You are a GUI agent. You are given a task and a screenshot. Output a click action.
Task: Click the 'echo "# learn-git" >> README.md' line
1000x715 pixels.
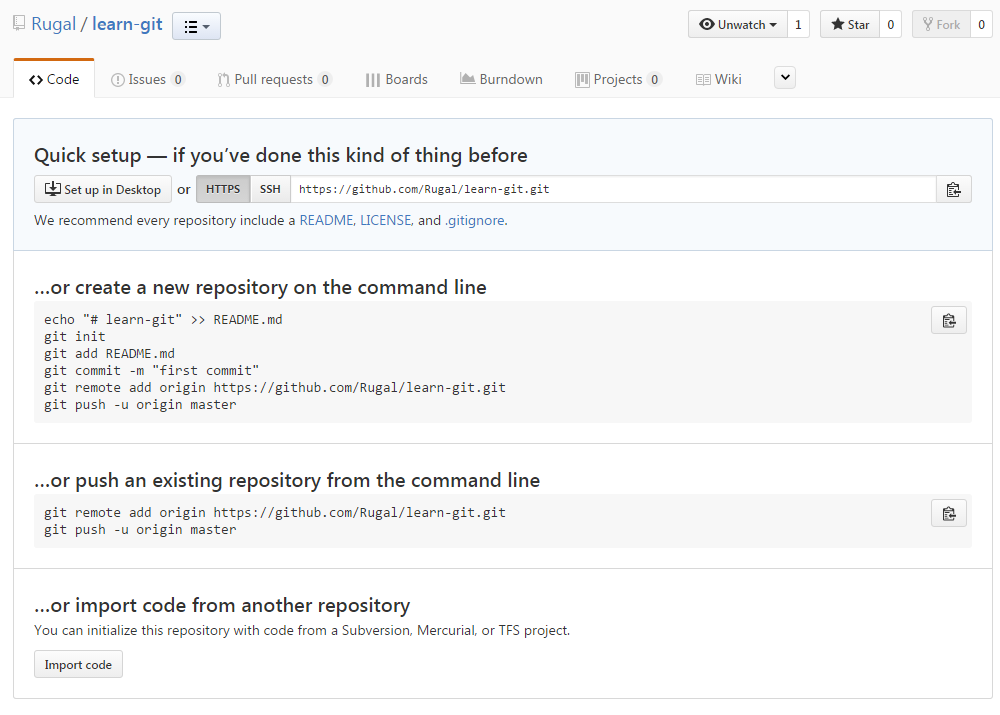click(x=163, y=319)
